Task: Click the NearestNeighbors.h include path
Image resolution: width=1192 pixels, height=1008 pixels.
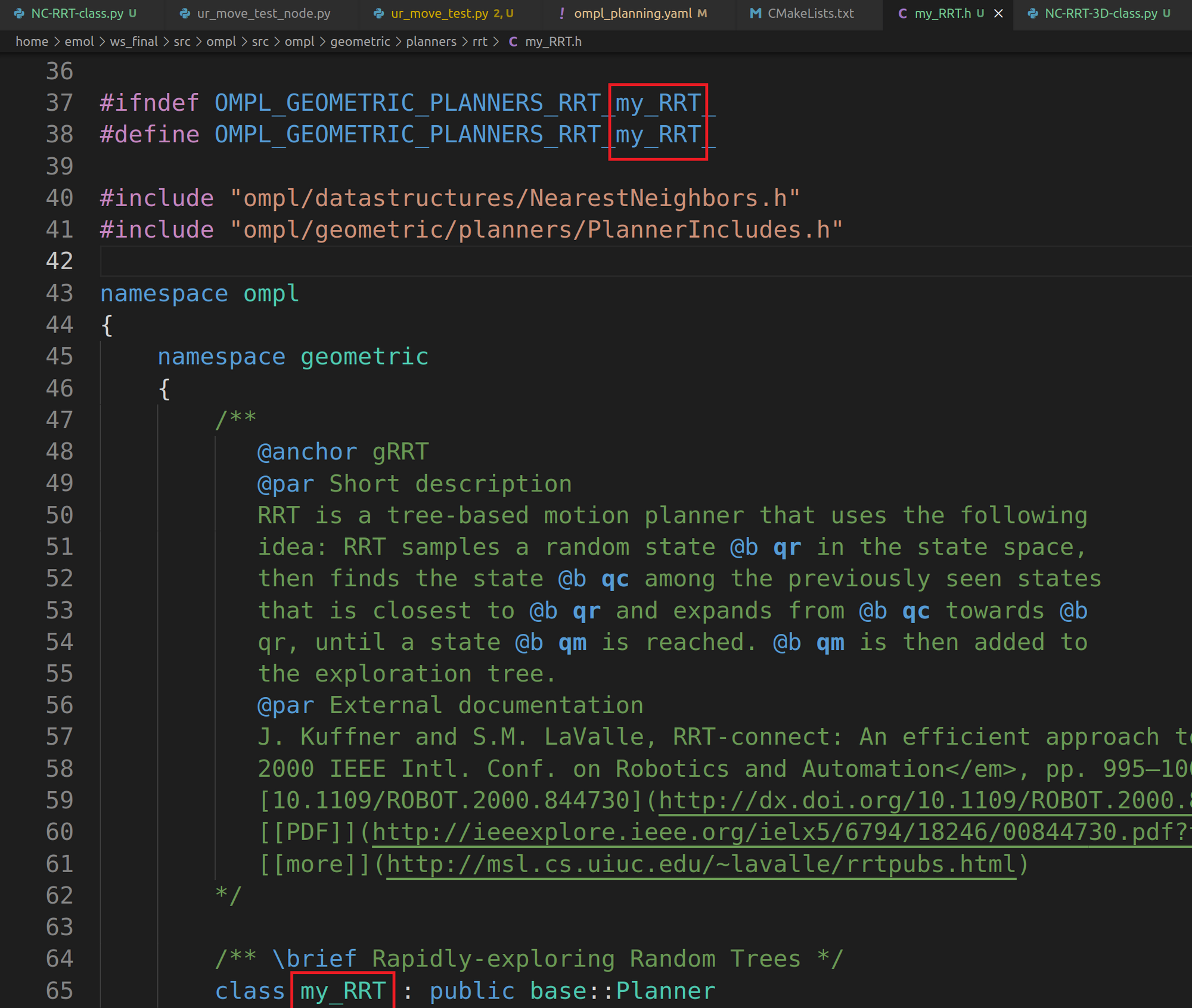Action: (515, 198)
